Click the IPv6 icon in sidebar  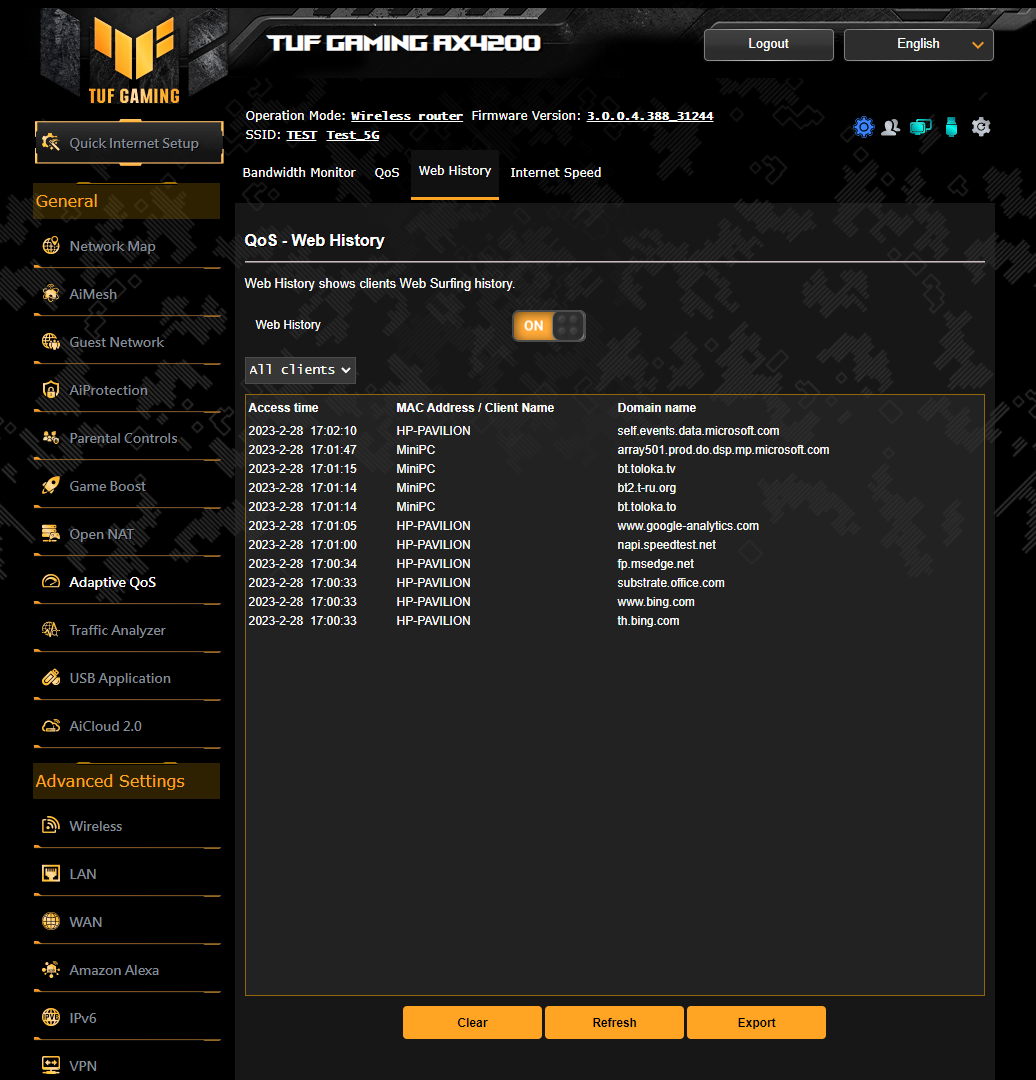coord(51,1017)
